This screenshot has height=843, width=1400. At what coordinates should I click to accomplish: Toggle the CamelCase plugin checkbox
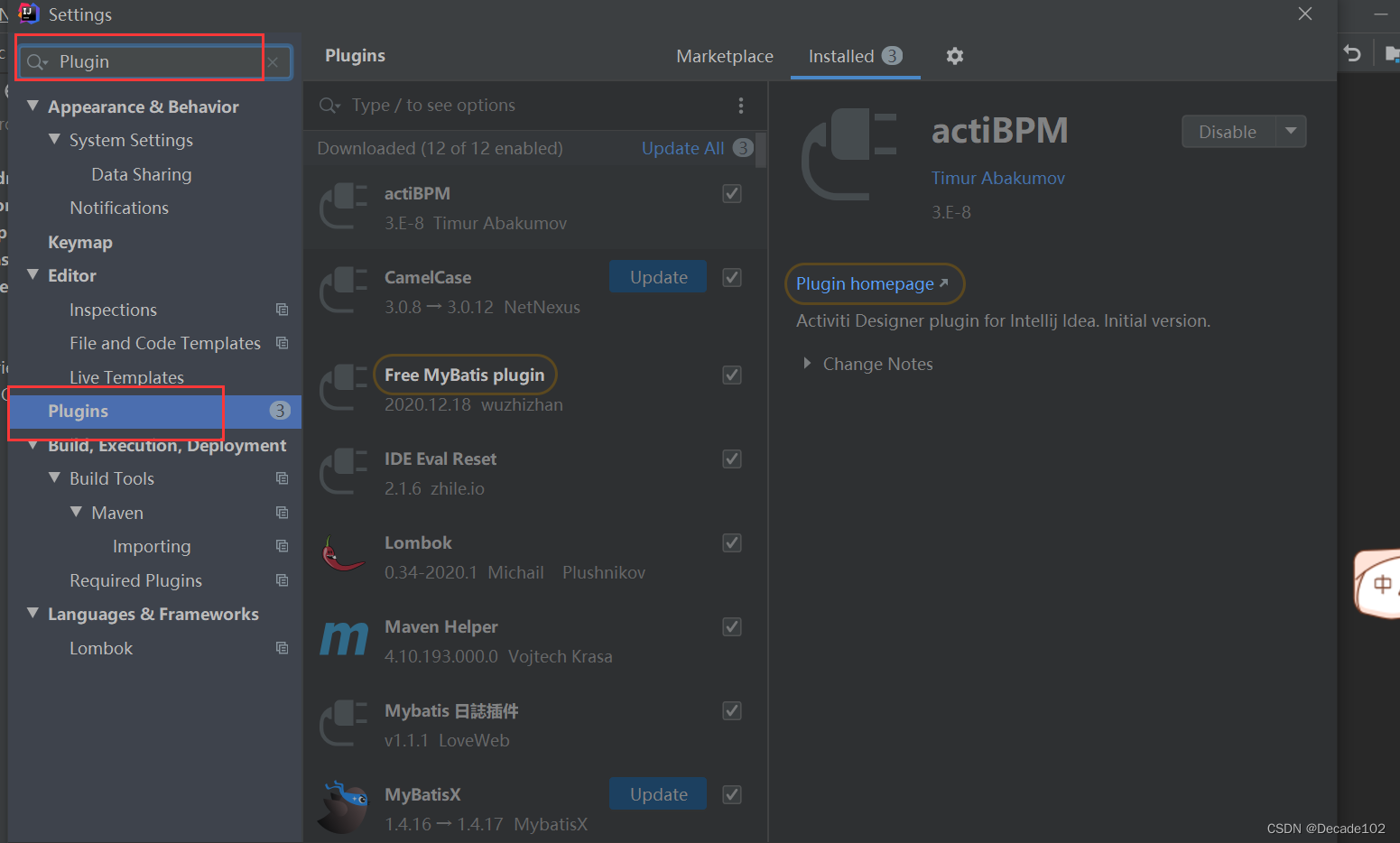(x=732, y=277)
